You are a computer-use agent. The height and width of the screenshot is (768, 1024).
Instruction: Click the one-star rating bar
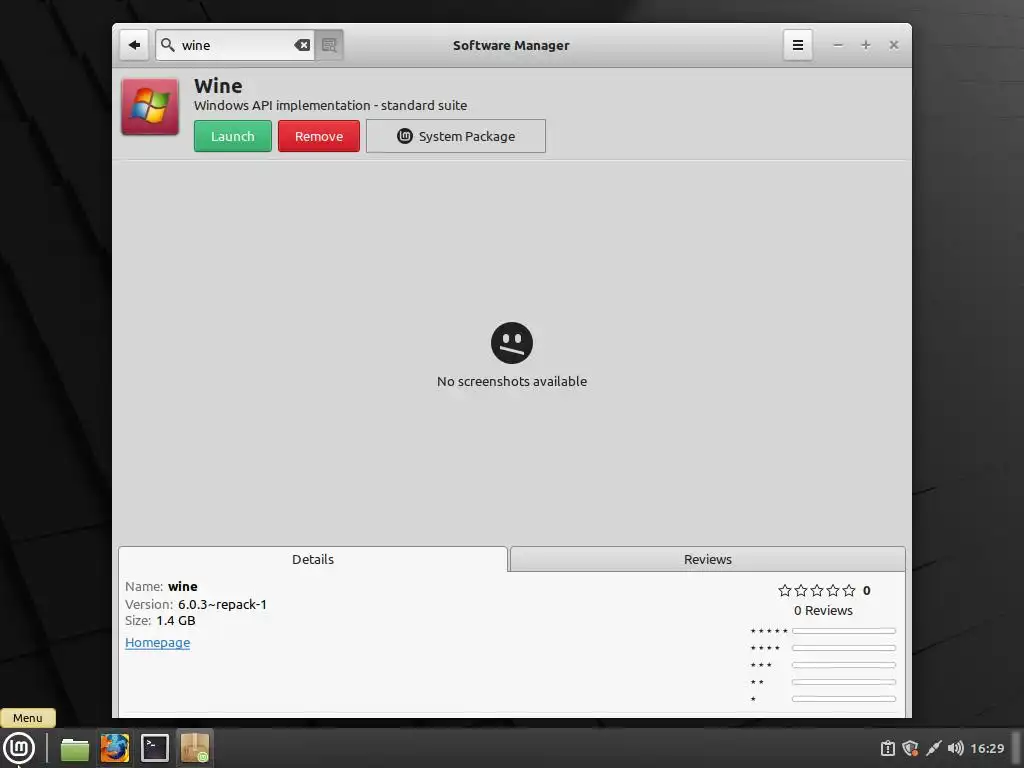(844, 699)
